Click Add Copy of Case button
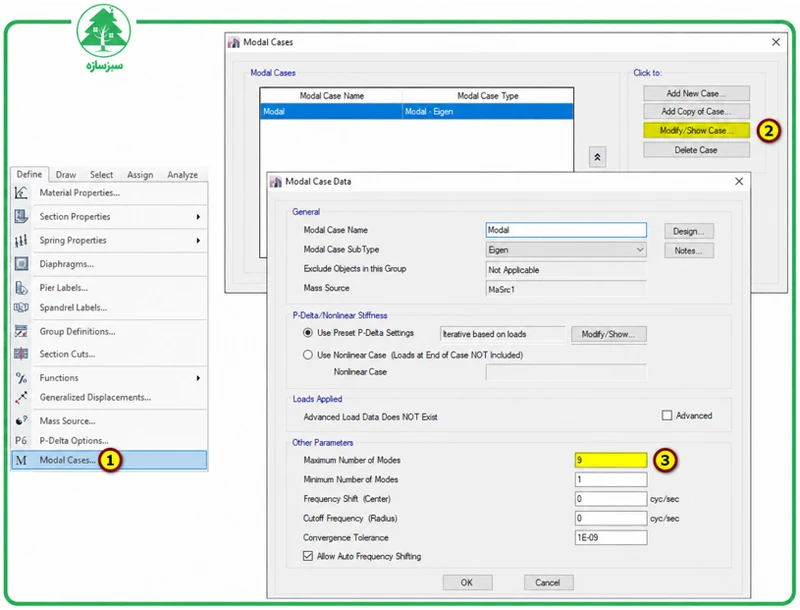 tap(696, 111)
